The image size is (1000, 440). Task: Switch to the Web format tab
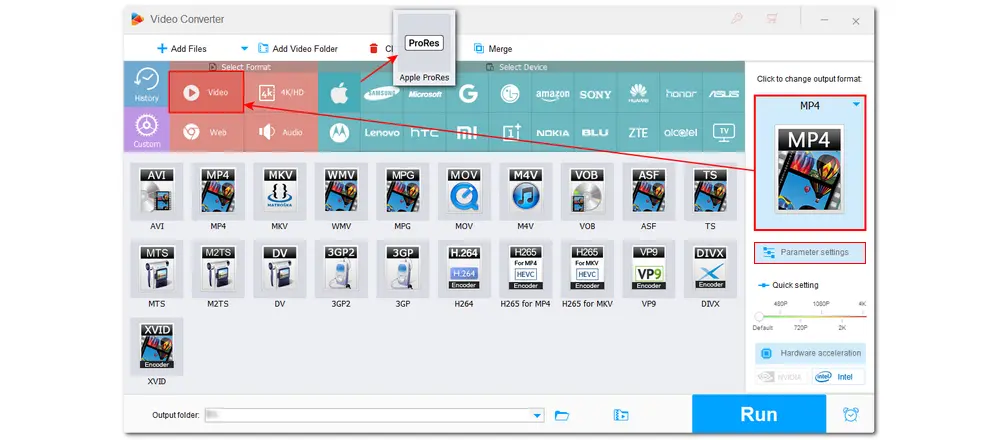207,133
